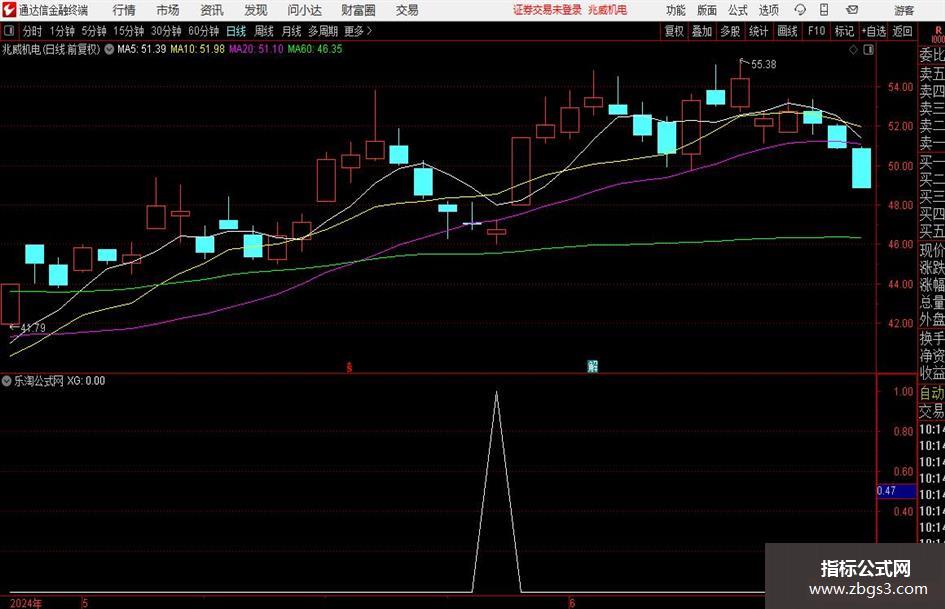Switch to the 30分钟 period tab
945x609 pixels.
coord(166,31)
